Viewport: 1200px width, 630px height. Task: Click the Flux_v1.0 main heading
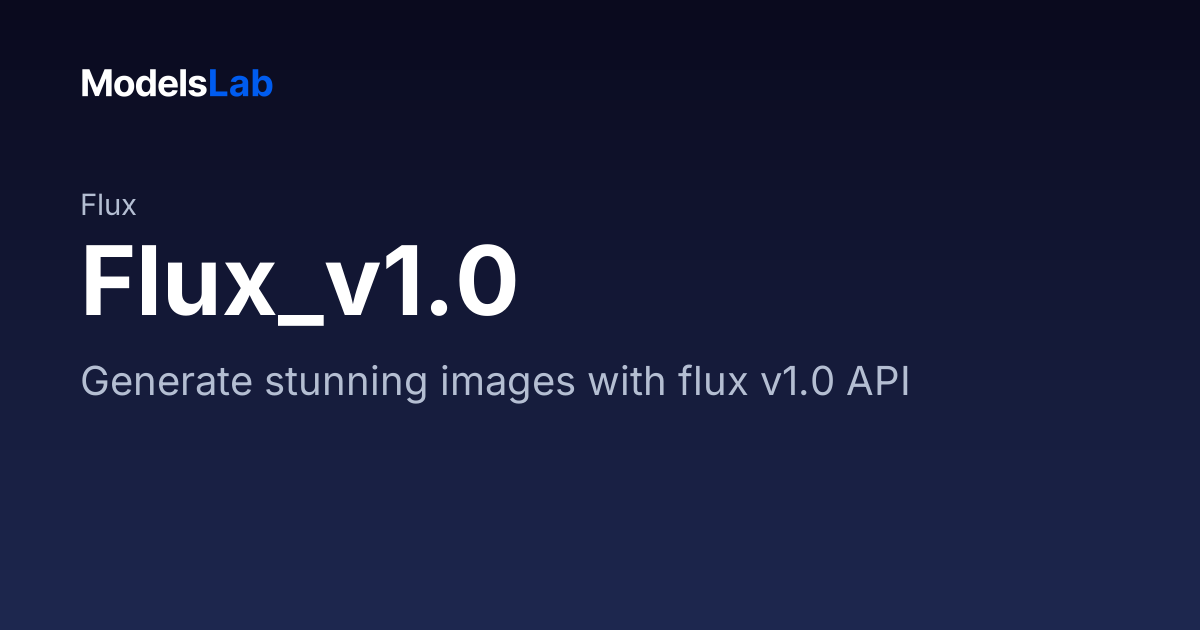(x=299, y=283)
